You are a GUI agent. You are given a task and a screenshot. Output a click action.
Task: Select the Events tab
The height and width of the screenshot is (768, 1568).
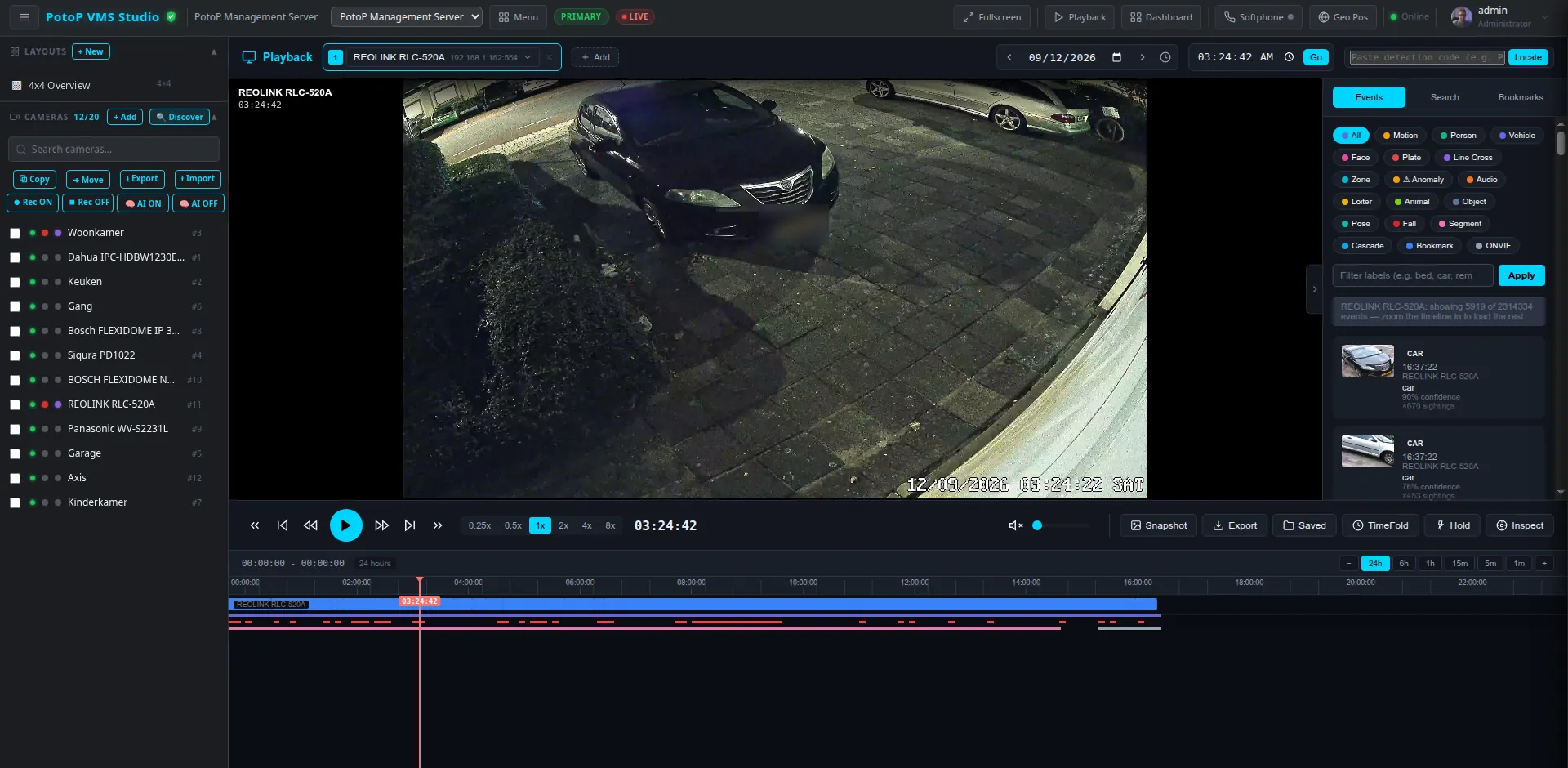(1369, 97)
